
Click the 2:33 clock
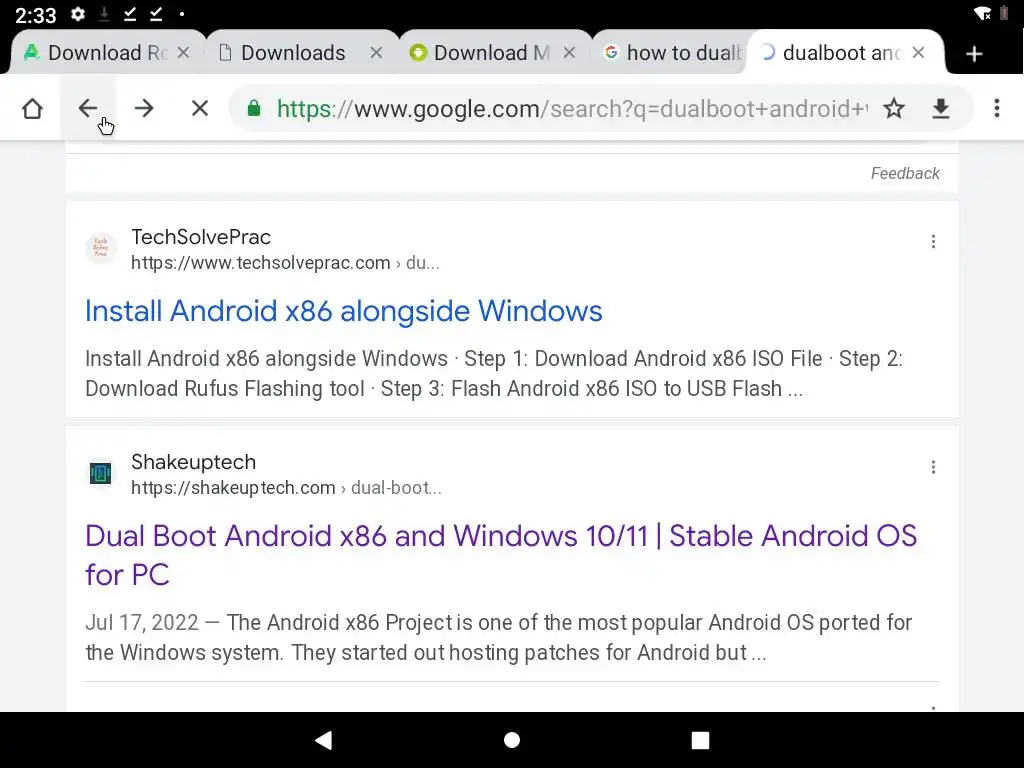35,14
